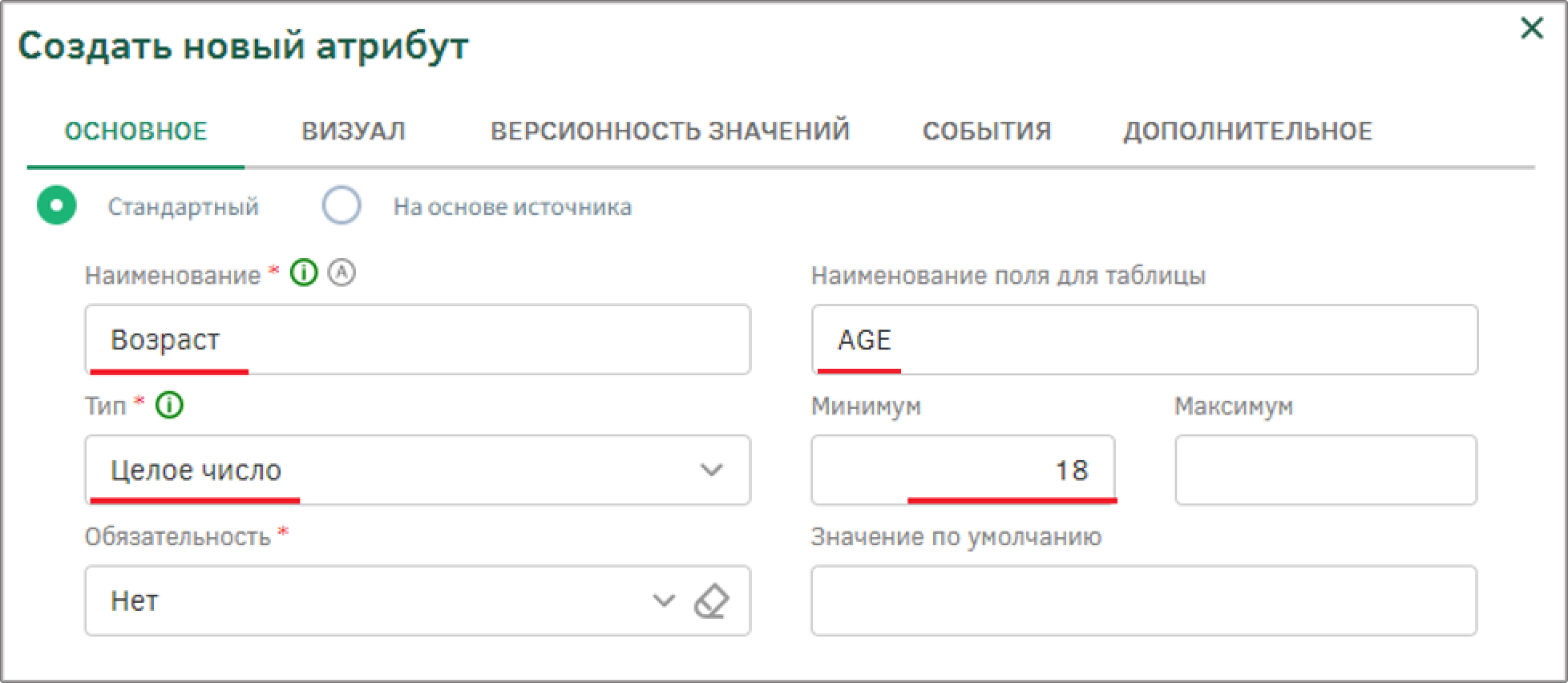Click the circled A icon beside Наименование
Screen dimensions: 1568x683
[342, 273]
